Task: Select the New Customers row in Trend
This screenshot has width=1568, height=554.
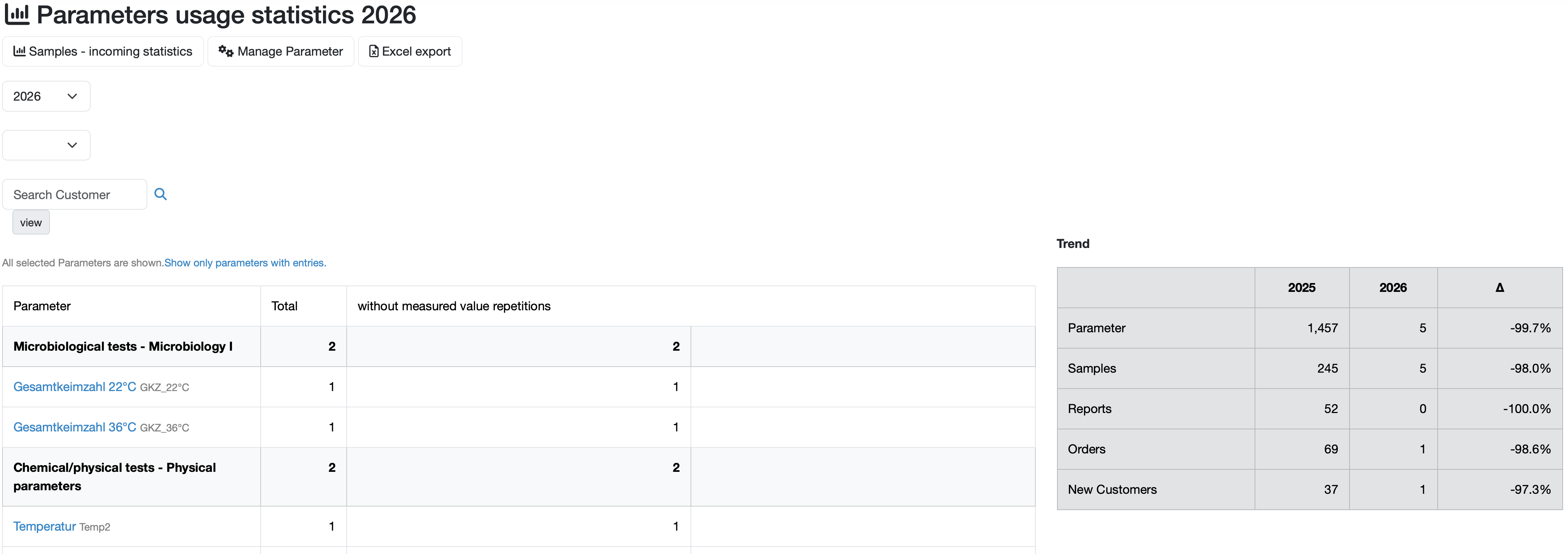Action: point(1112,490)
